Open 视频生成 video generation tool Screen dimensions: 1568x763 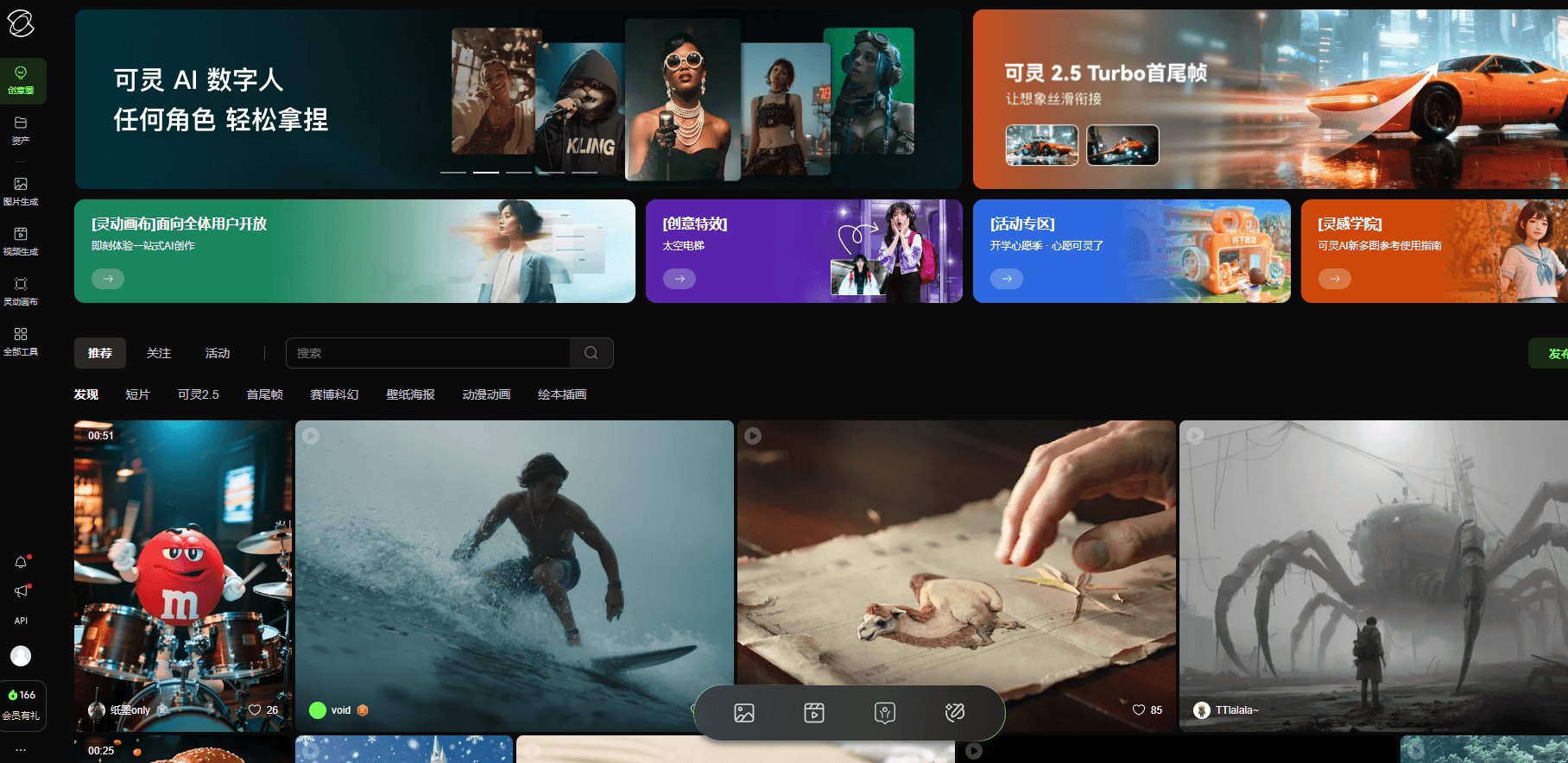21,241
